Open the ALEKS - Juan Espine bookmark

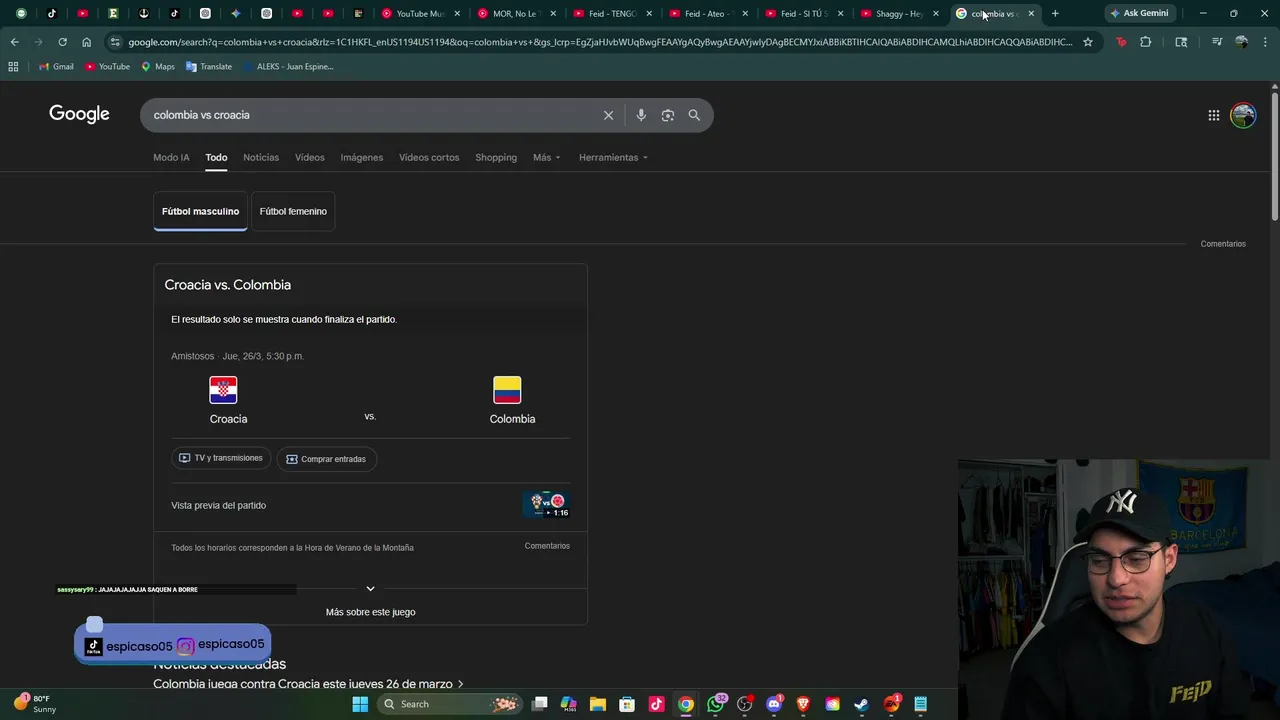pos(288,66)
